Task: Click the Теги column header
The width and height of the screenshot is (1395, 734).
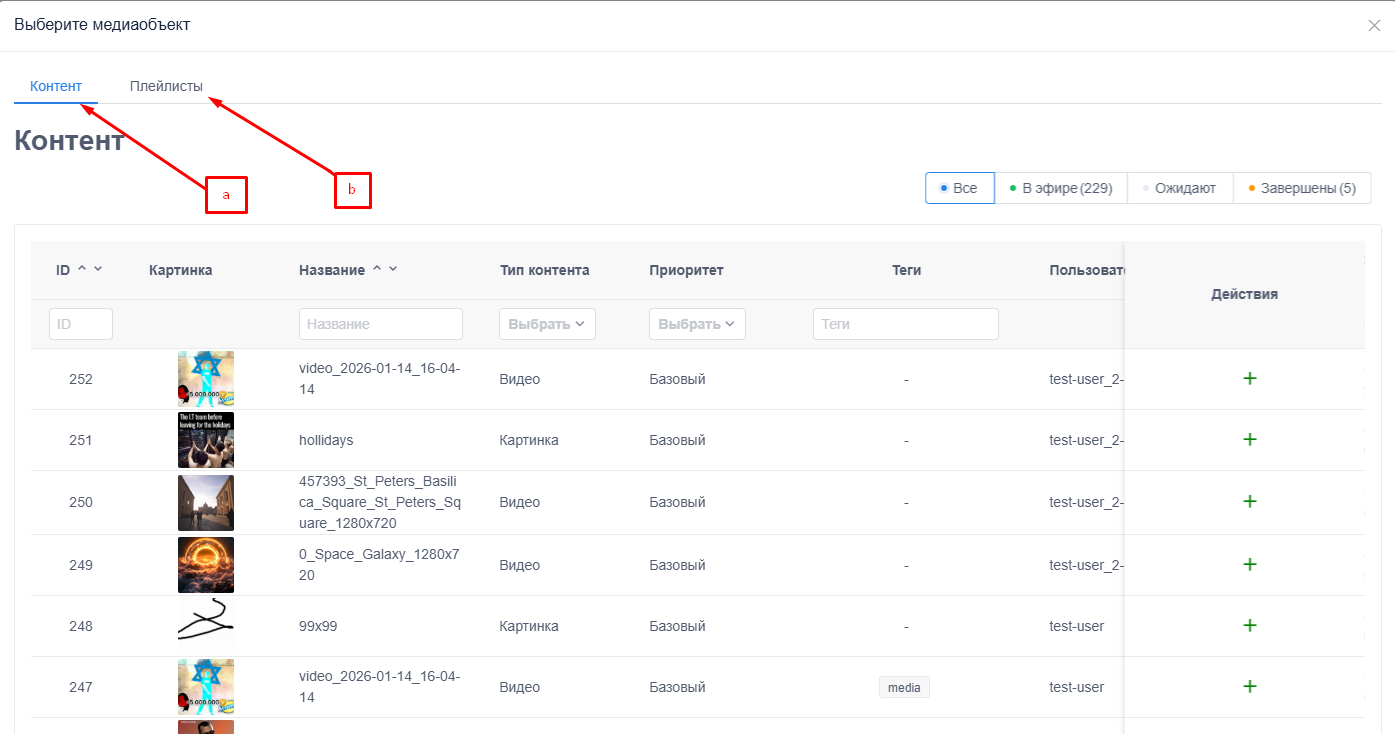Action: point(906,270)
